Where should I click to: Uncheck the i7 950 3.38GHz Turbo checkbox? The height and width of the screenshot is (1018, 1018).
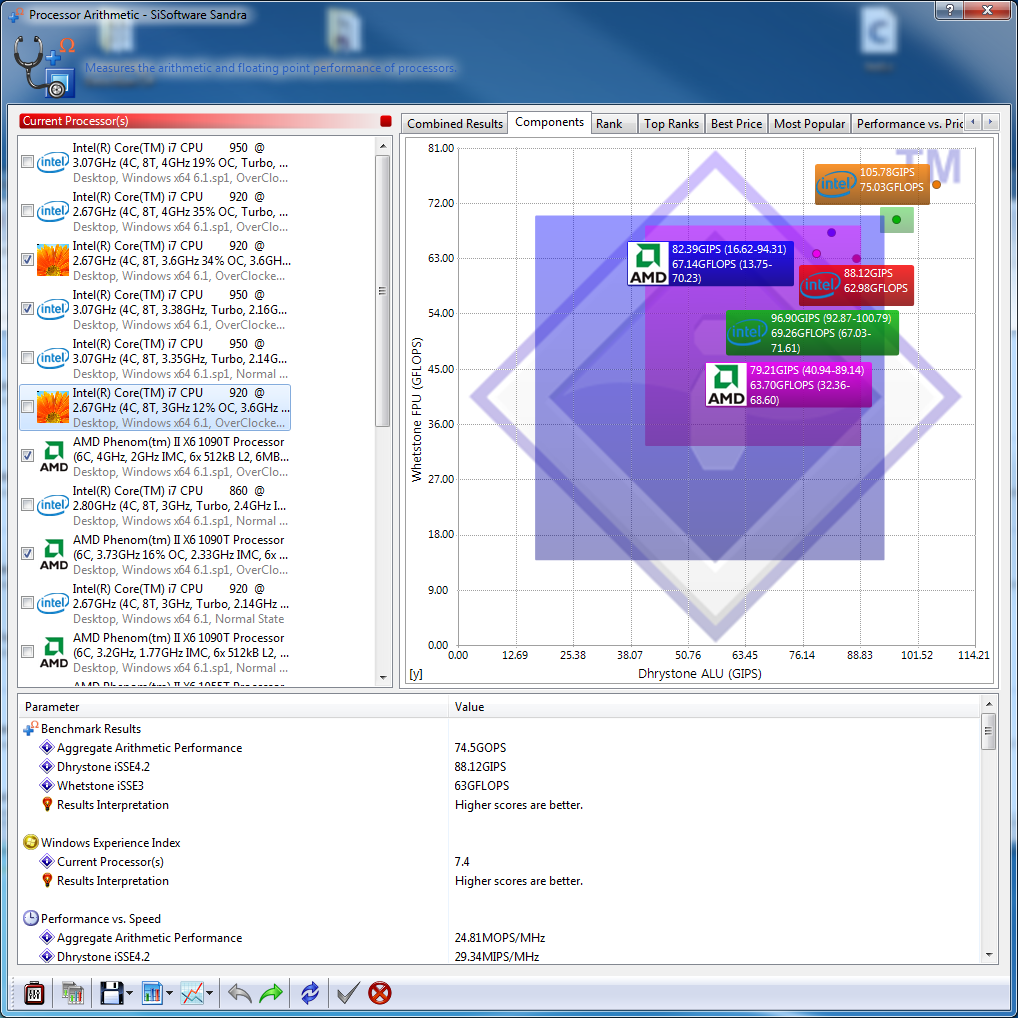27,309
